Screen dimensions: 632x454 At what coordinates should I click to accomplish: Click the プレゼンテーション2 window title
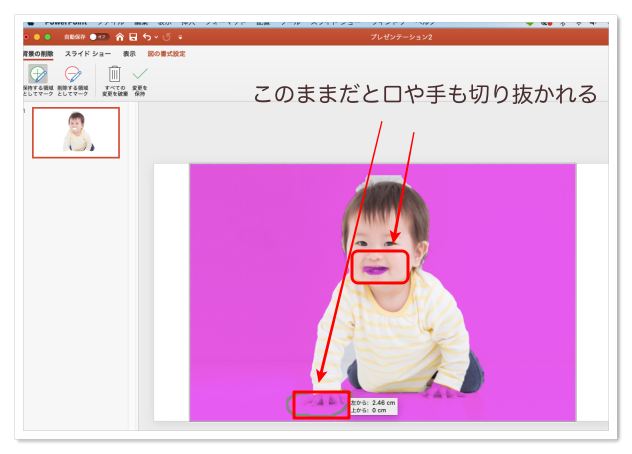click(401, 37)
